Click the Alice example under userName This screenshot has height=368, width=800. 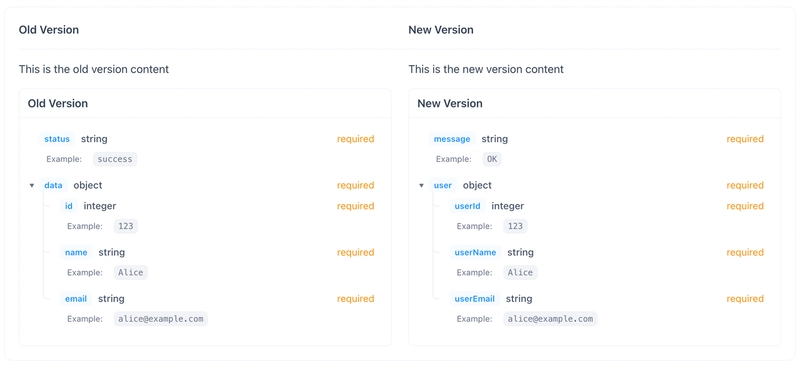point(520,273)
